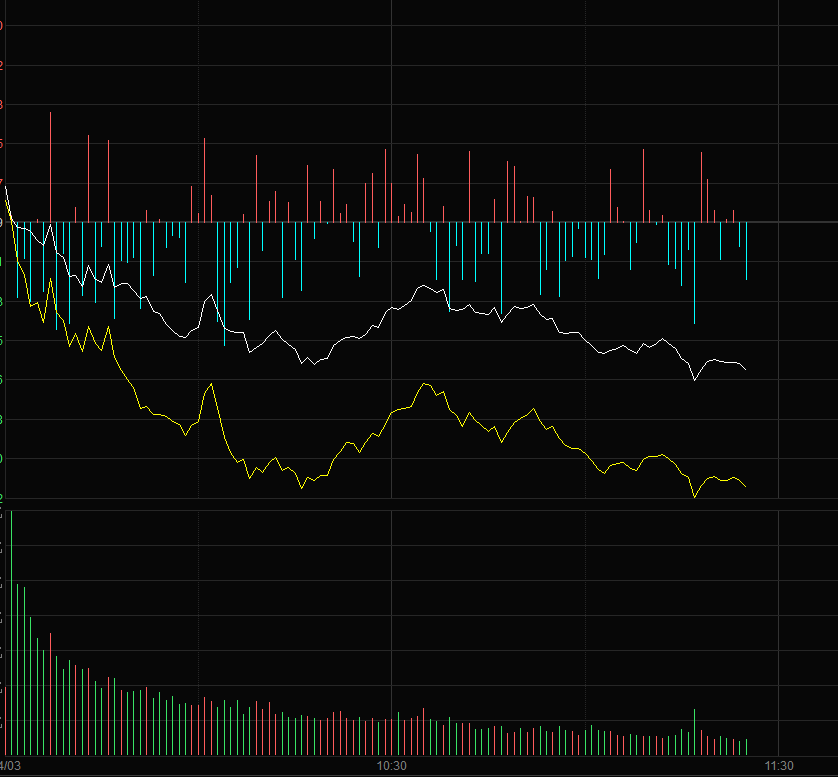Click the 10:30 time axis label
This screenshot has height=777, width=838.
pos(391,766)
